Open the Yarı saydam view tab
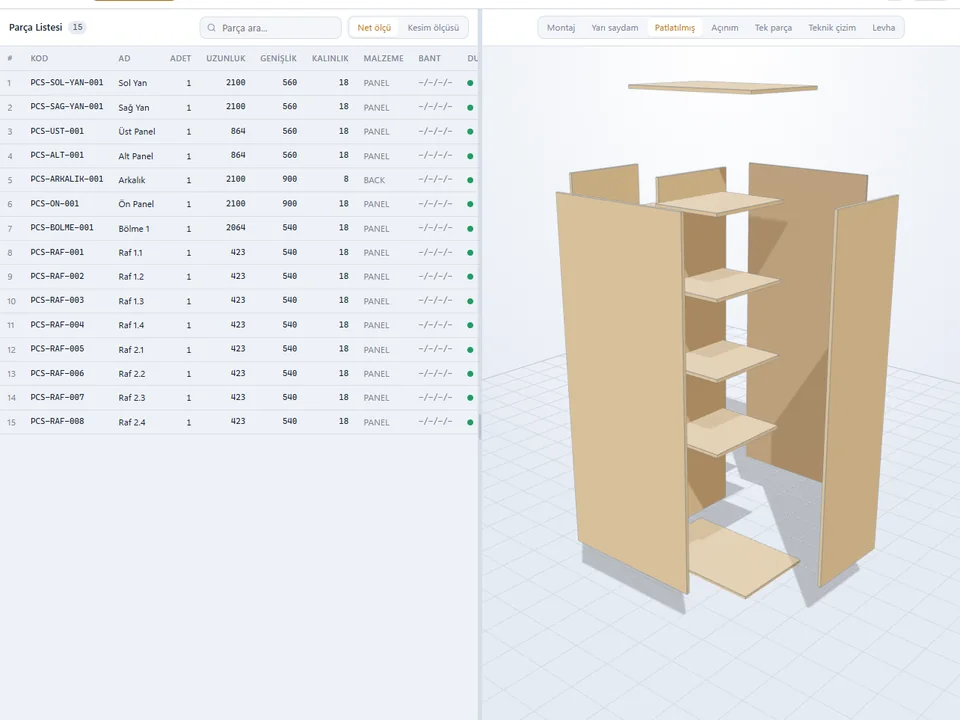This screenshot has height=720, width=960. pos(615,28)
